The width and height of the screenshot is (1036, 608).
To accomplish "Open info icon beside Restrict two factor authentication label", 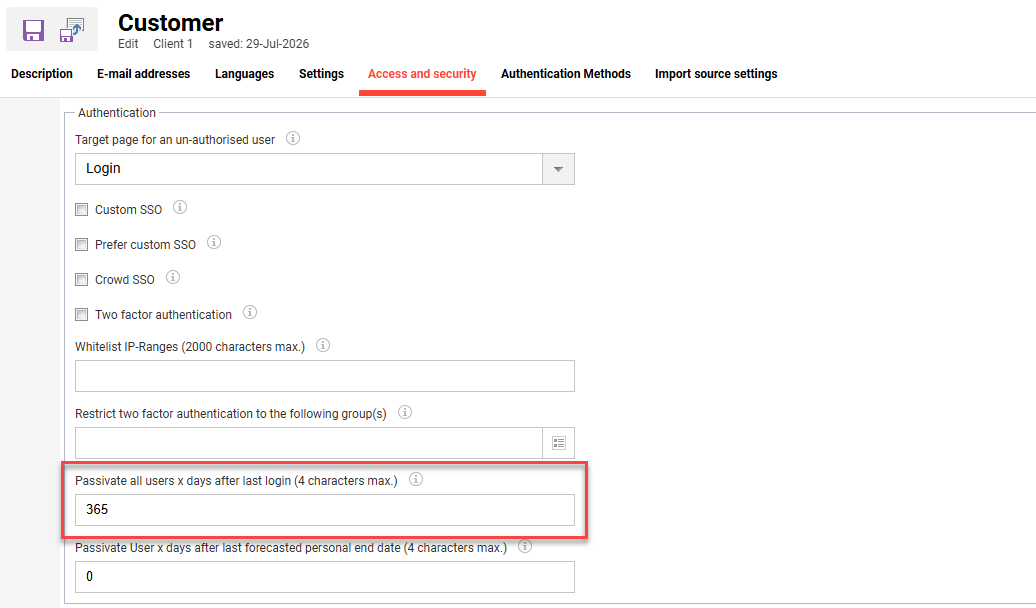I will 405,412.
